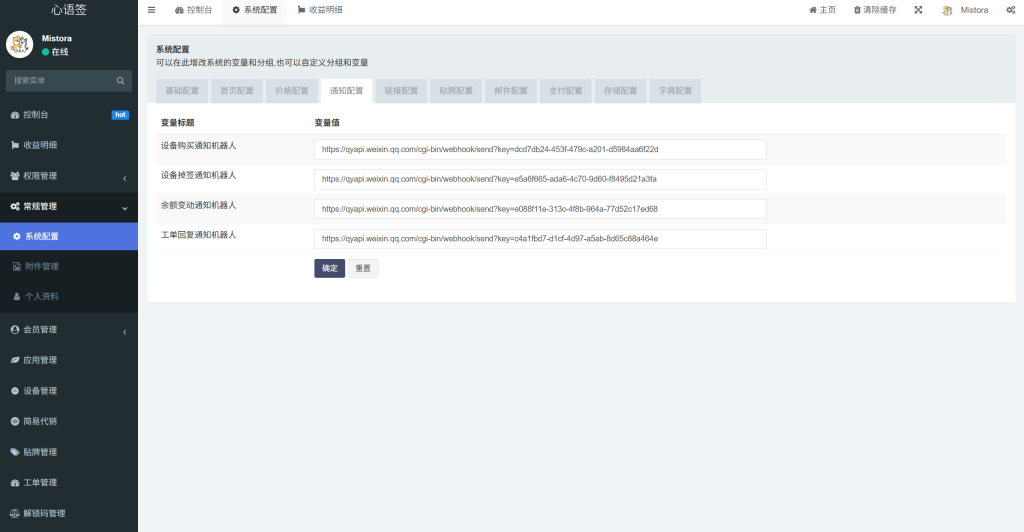This screenshot has height=532, width=1024.
Task: Toggle fullscreen mode icon
Action: 918,10
